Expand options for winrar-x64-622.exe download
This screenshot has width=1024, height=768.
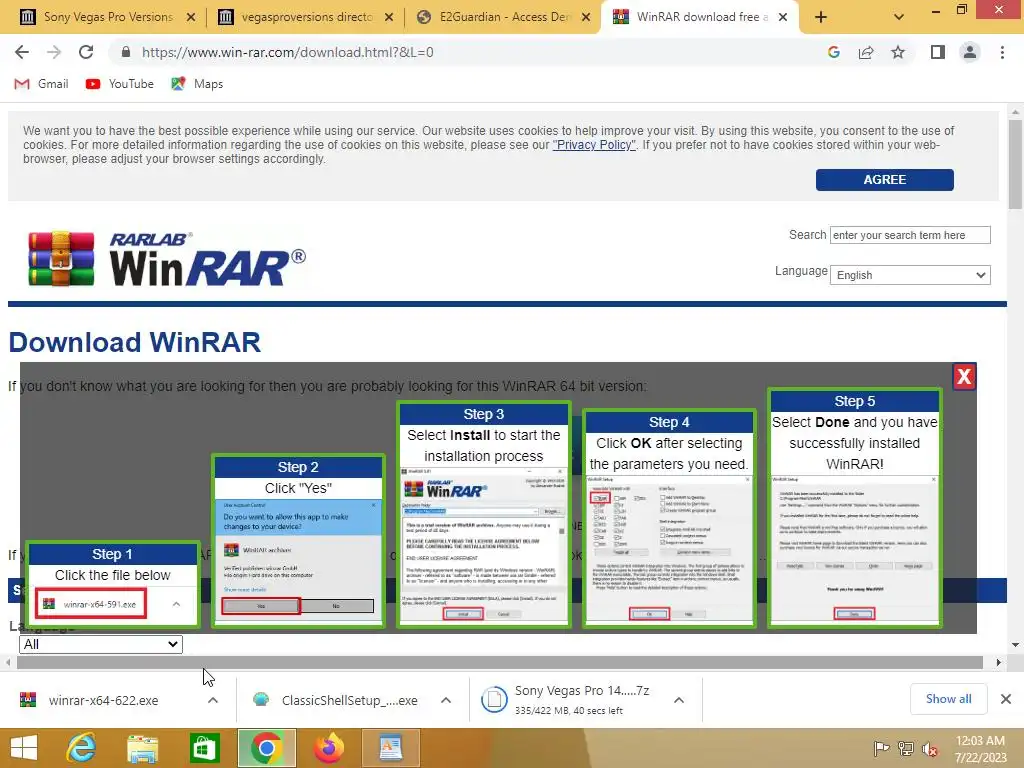pos(213,700)
